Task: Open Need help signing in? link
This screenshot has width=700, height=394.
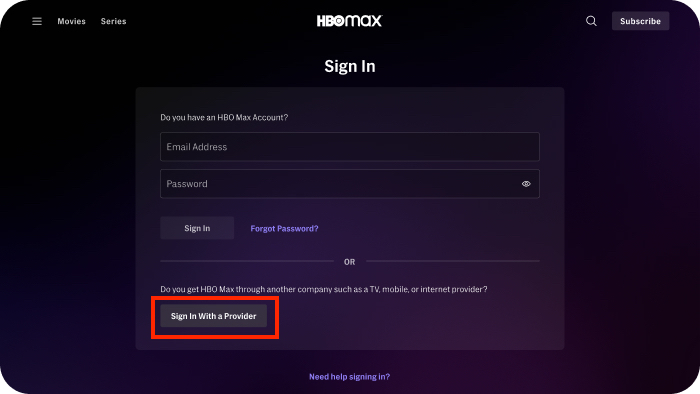Action: 350,377
